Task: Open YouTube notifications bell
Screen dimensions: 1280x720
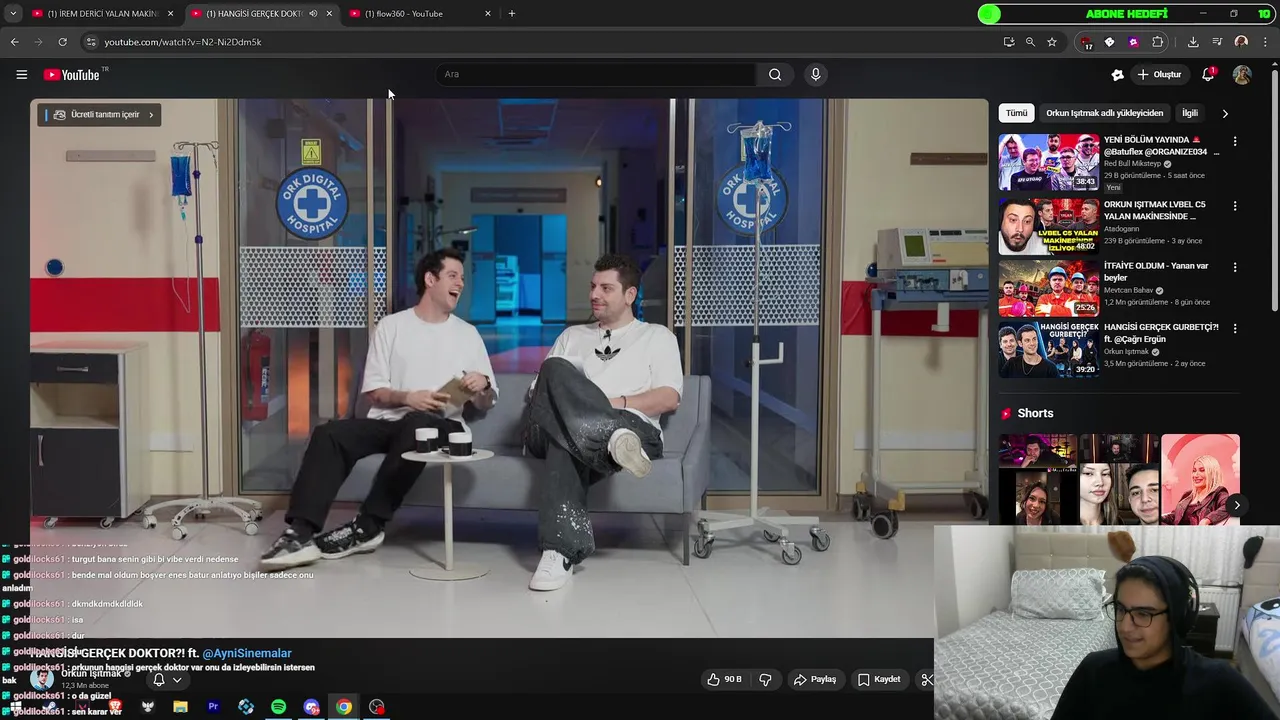Action: [1208, 75]
